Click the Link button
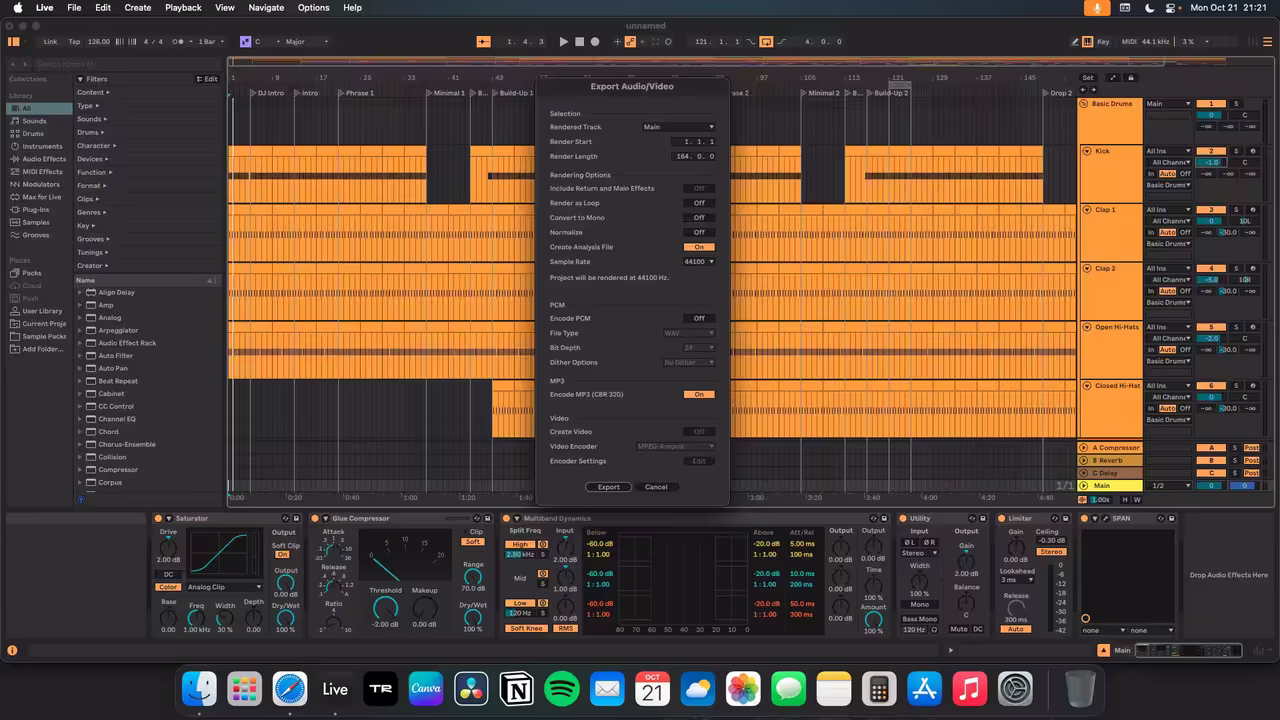Viewport: 1280px width, 720px height. (x=50, y=42)
